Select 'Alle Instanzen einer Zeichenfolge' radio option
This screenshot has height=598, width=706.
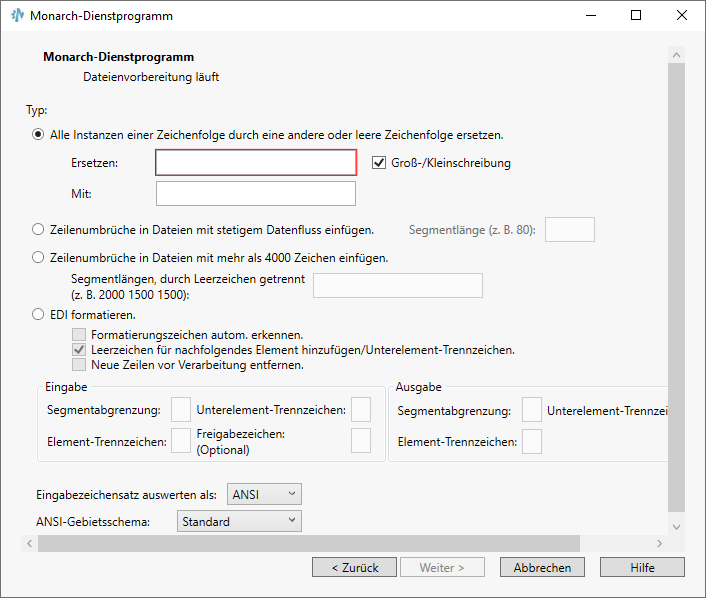point(38,135)
